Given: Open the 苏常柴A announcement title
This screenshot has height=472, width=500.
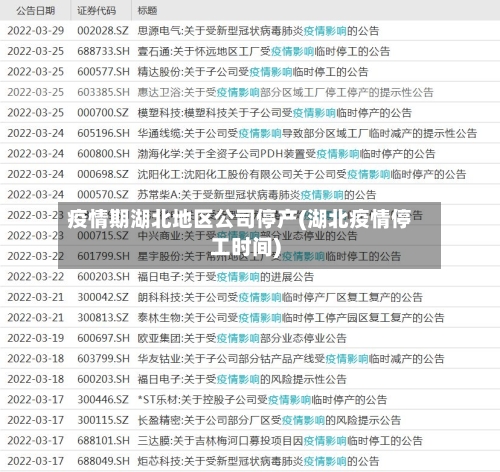Looking at the screenshot, I should (x=257, y=195).
